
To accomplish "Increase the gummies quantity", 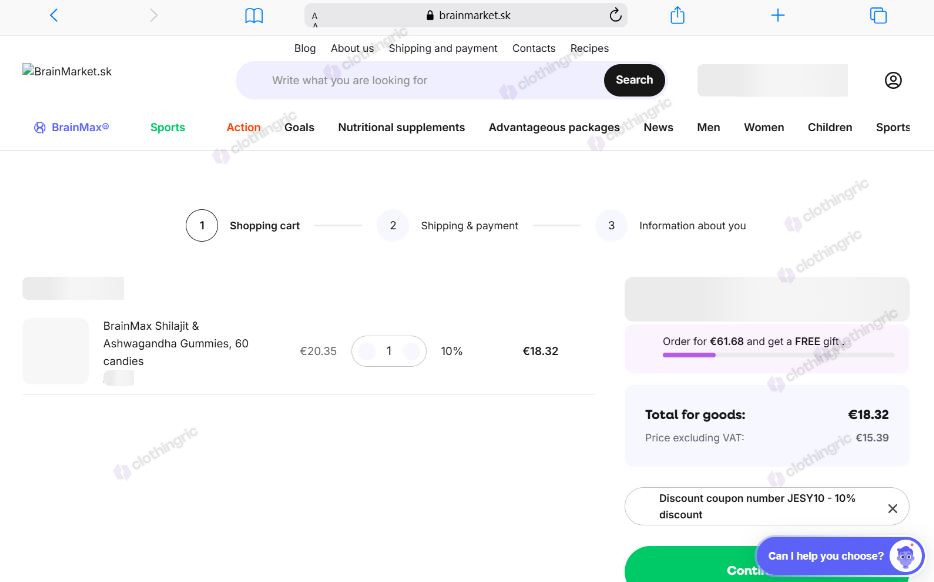I will tap(411, 351).
